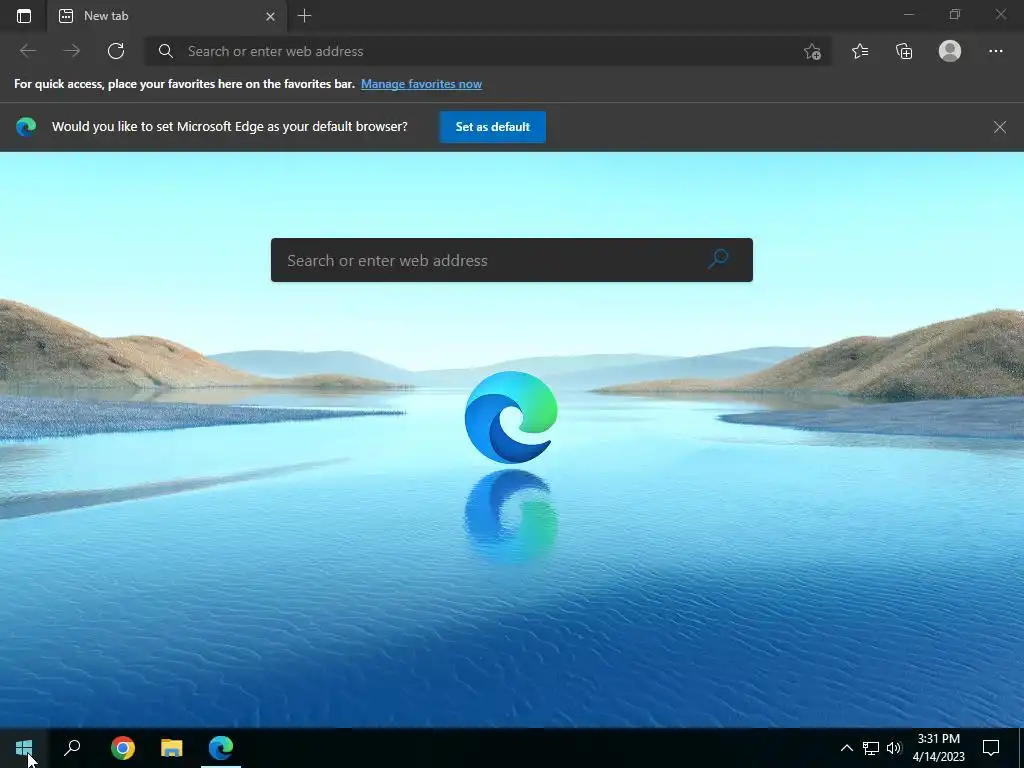Image resolution: width=1024 pixels, height=768 pixels.
Task: Open the network status tray icon
Action: 871,748
